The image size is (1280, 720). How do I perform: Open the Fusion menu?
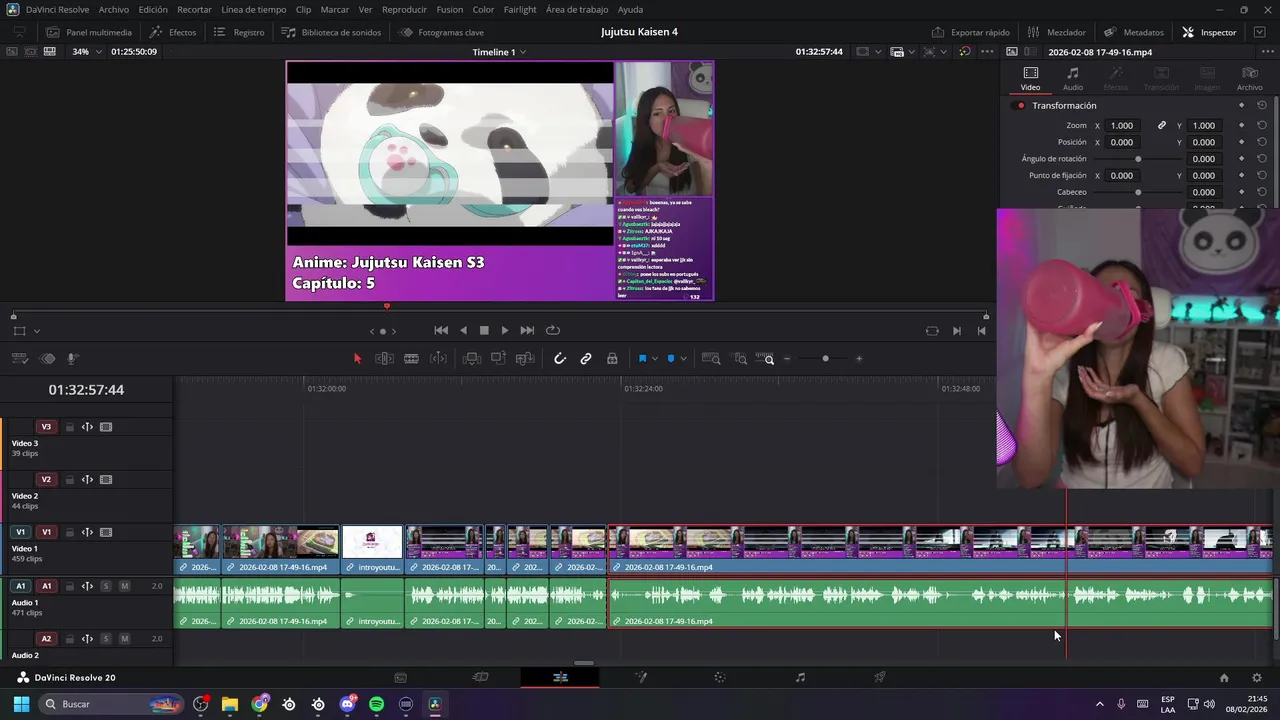click(x=450, y=9)
